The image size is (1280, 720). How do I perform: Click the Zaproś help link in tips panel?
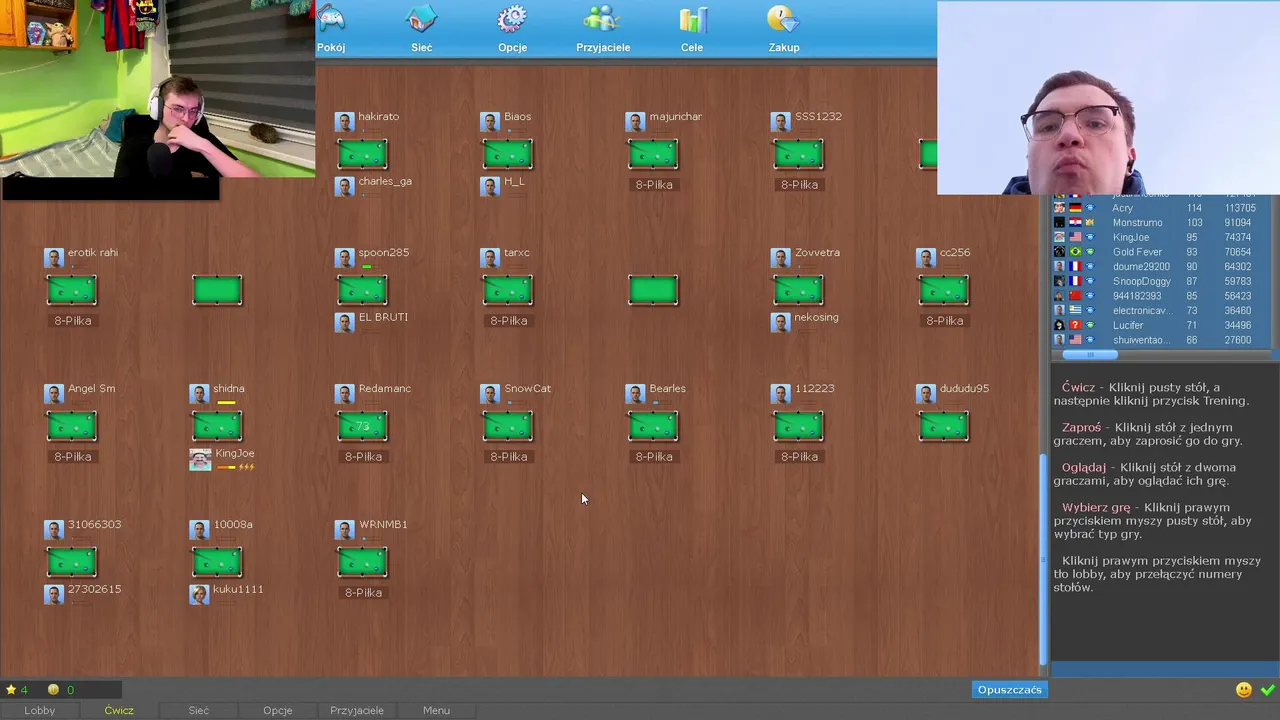click(1082, 428)
